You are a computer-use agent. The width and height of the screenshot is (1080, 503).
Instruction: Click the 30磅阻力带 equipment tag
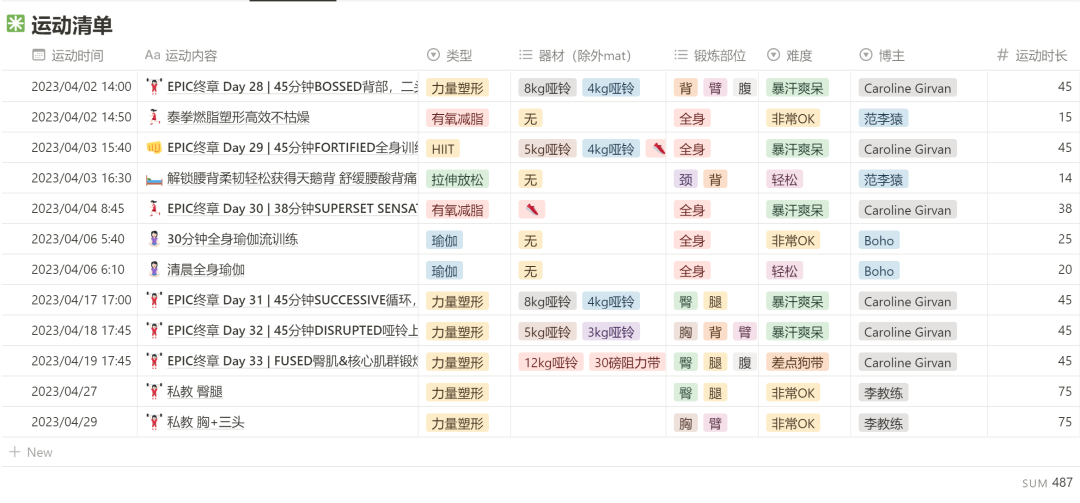(x=627, y=362)
